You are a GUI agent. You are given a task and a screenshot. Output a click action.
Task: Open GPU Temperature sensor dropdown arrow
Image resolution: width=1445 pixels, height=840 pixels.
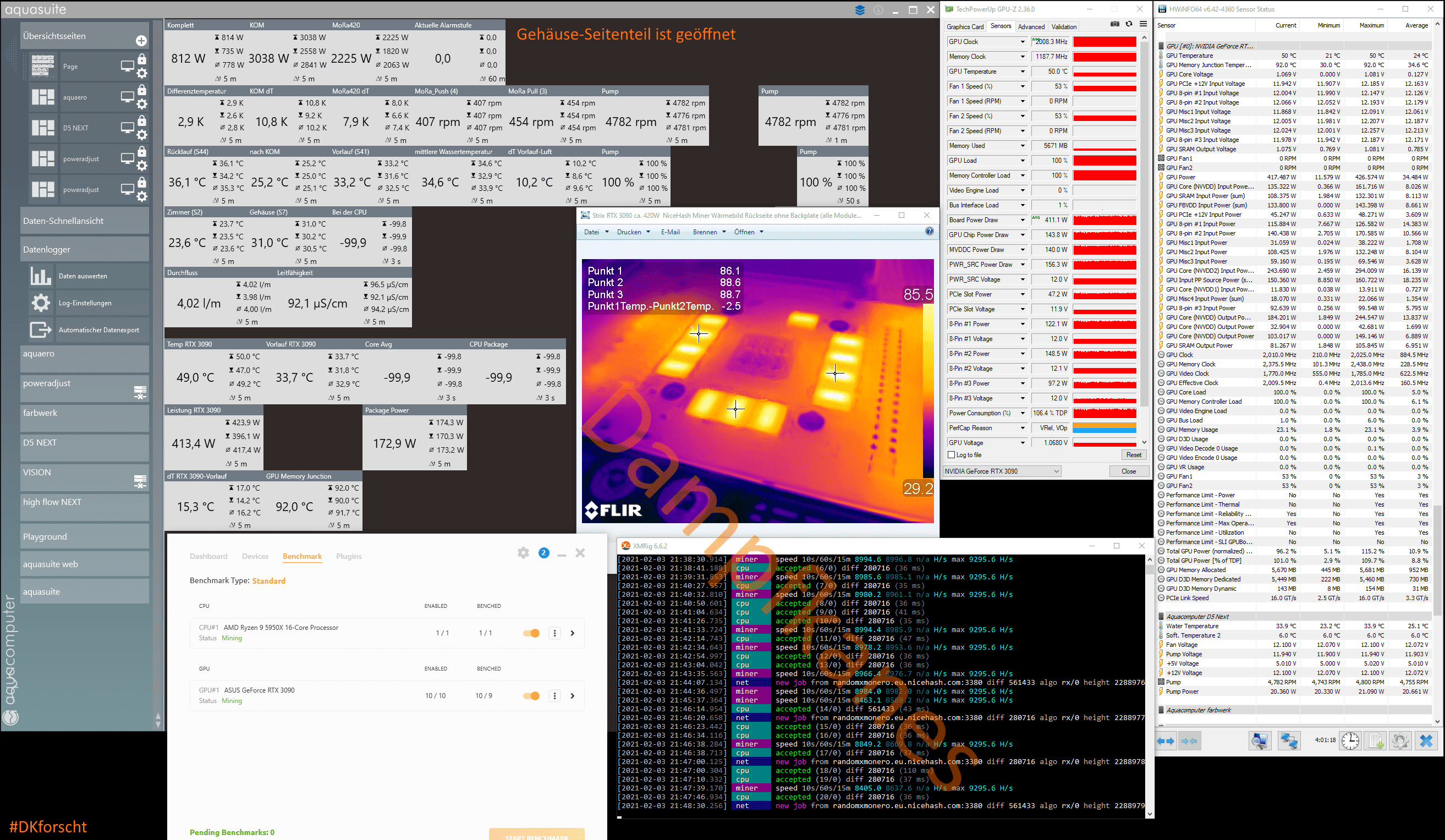(1023, 72)
